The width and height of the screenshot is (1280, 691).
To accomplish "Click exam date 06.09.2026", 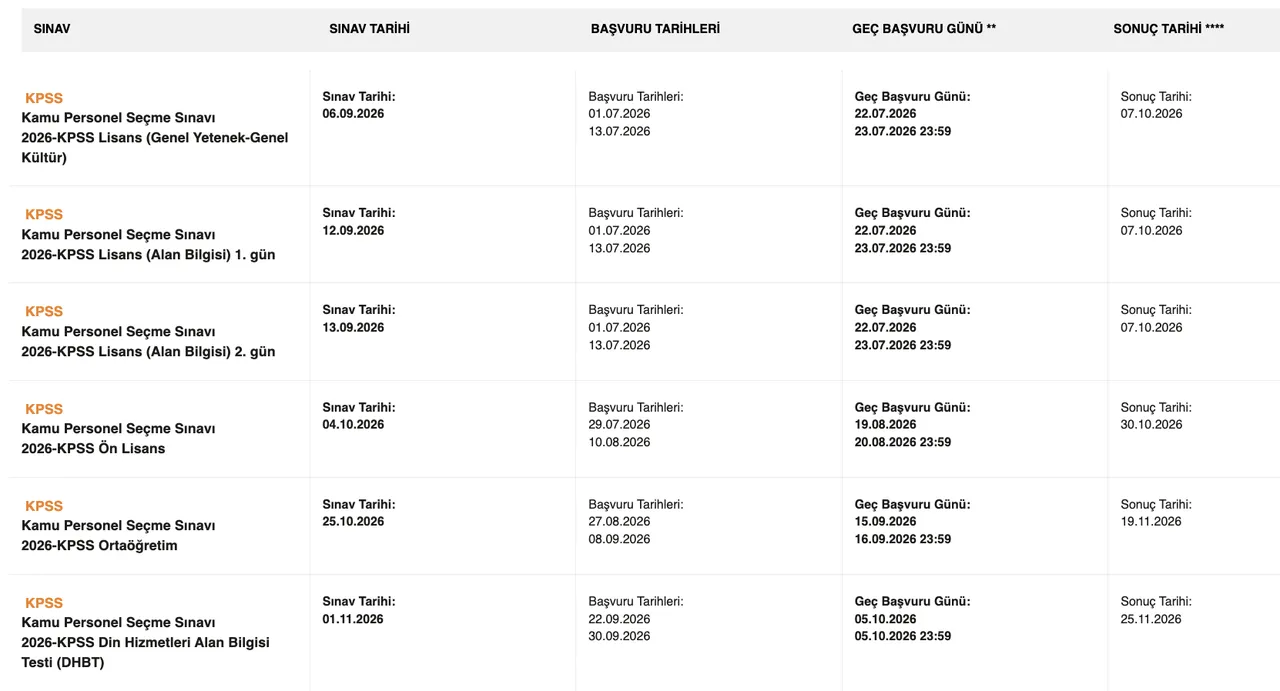I will point(353,114).
